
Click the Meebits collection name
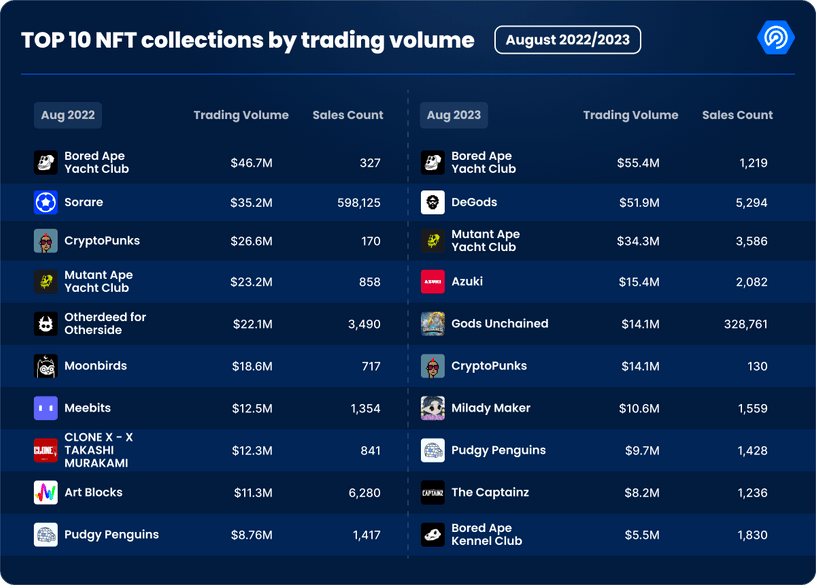point(87,408)
